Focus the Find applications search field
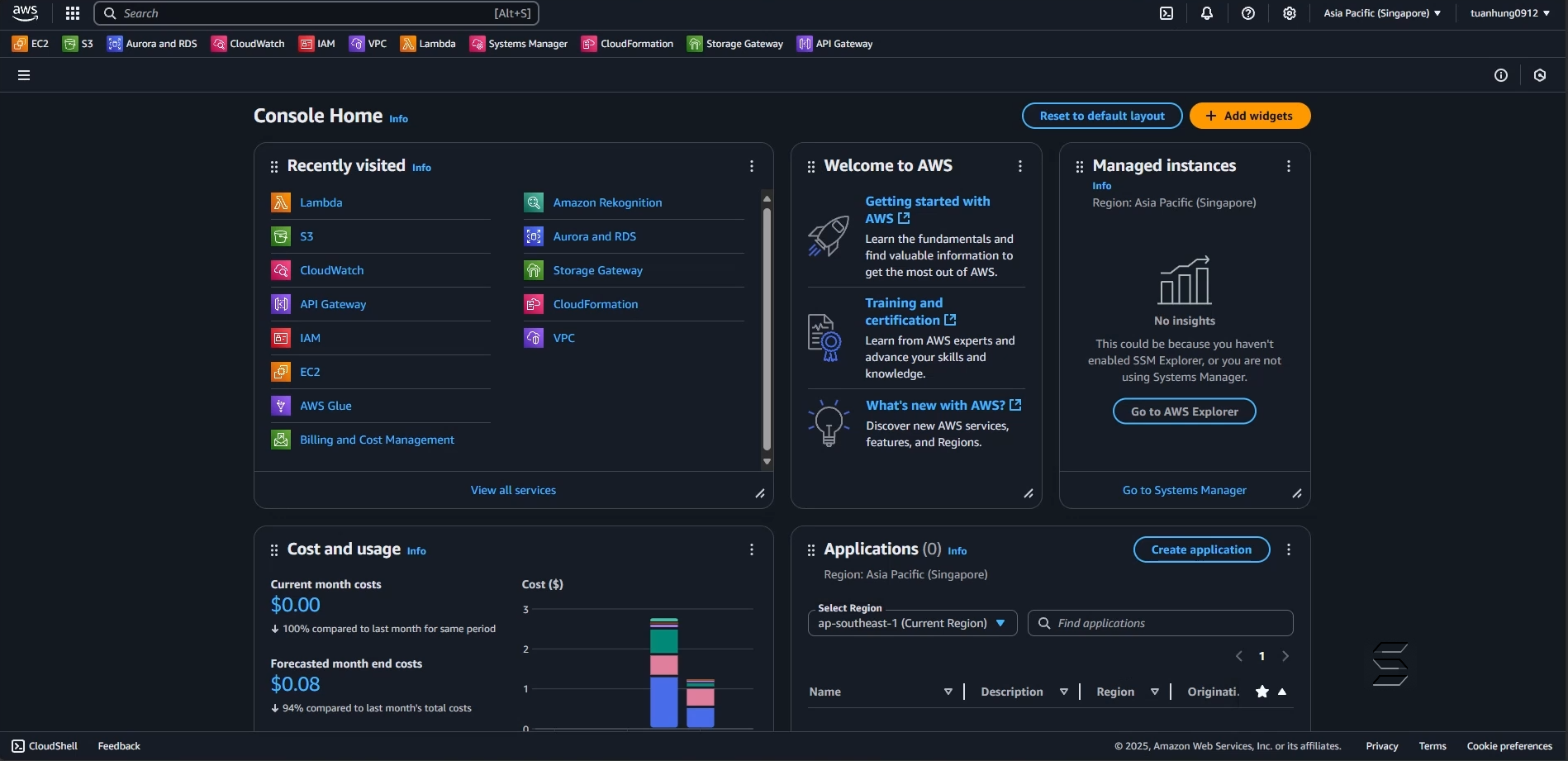 click(x=1160, y=623)
